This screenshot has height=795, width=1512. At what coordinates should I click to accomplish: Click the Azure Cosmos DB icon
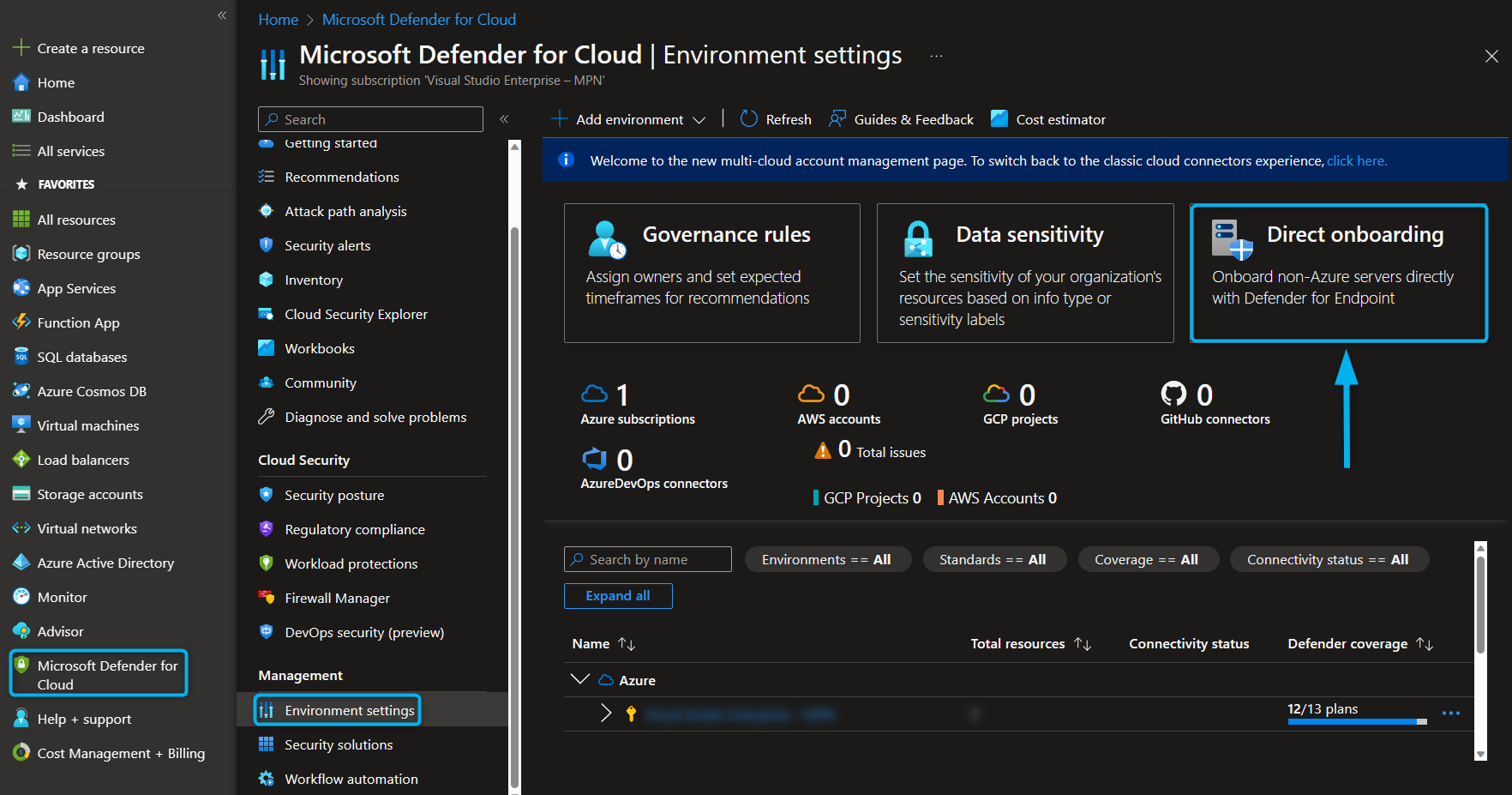[x=21, y=391]
